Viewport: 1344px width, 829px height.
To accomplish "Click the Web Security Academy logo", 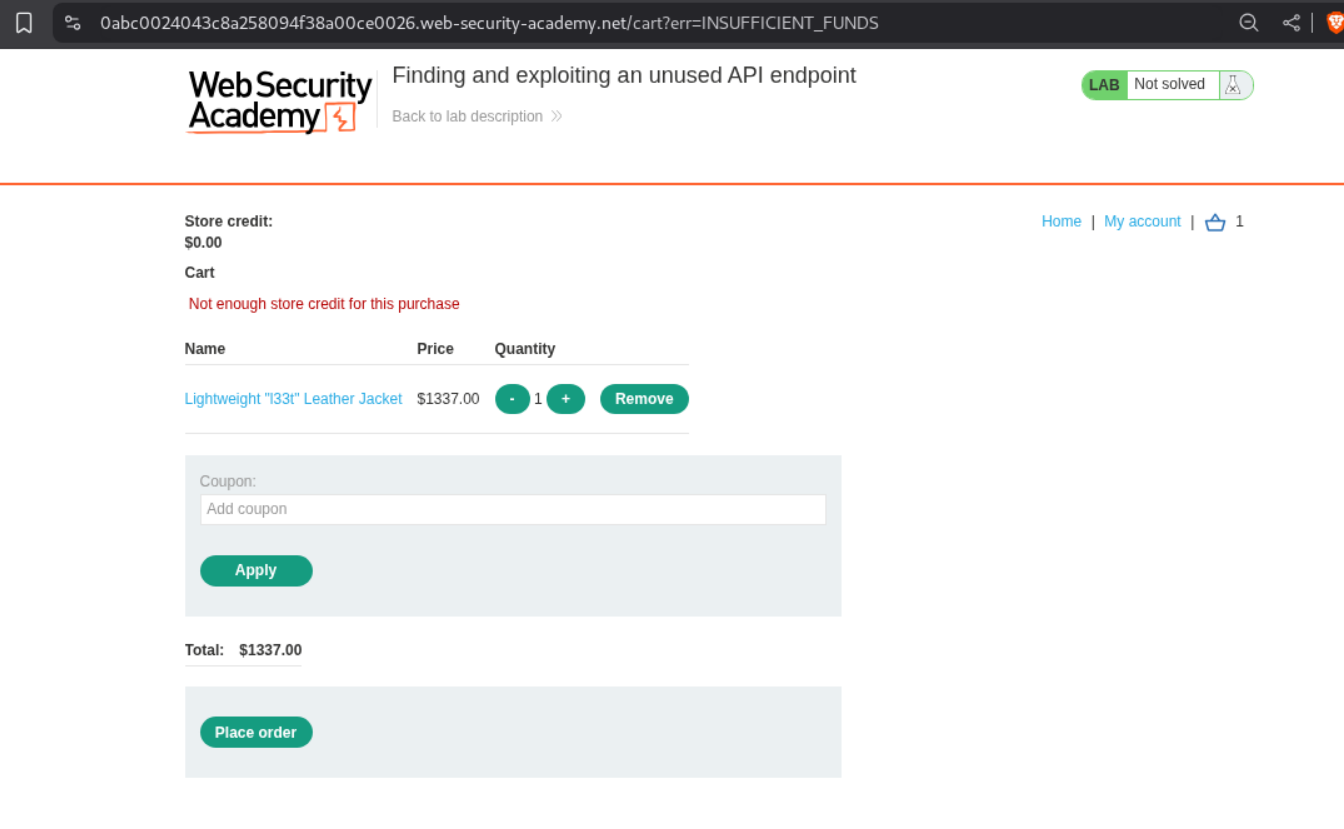I will (x=279, y=100).
